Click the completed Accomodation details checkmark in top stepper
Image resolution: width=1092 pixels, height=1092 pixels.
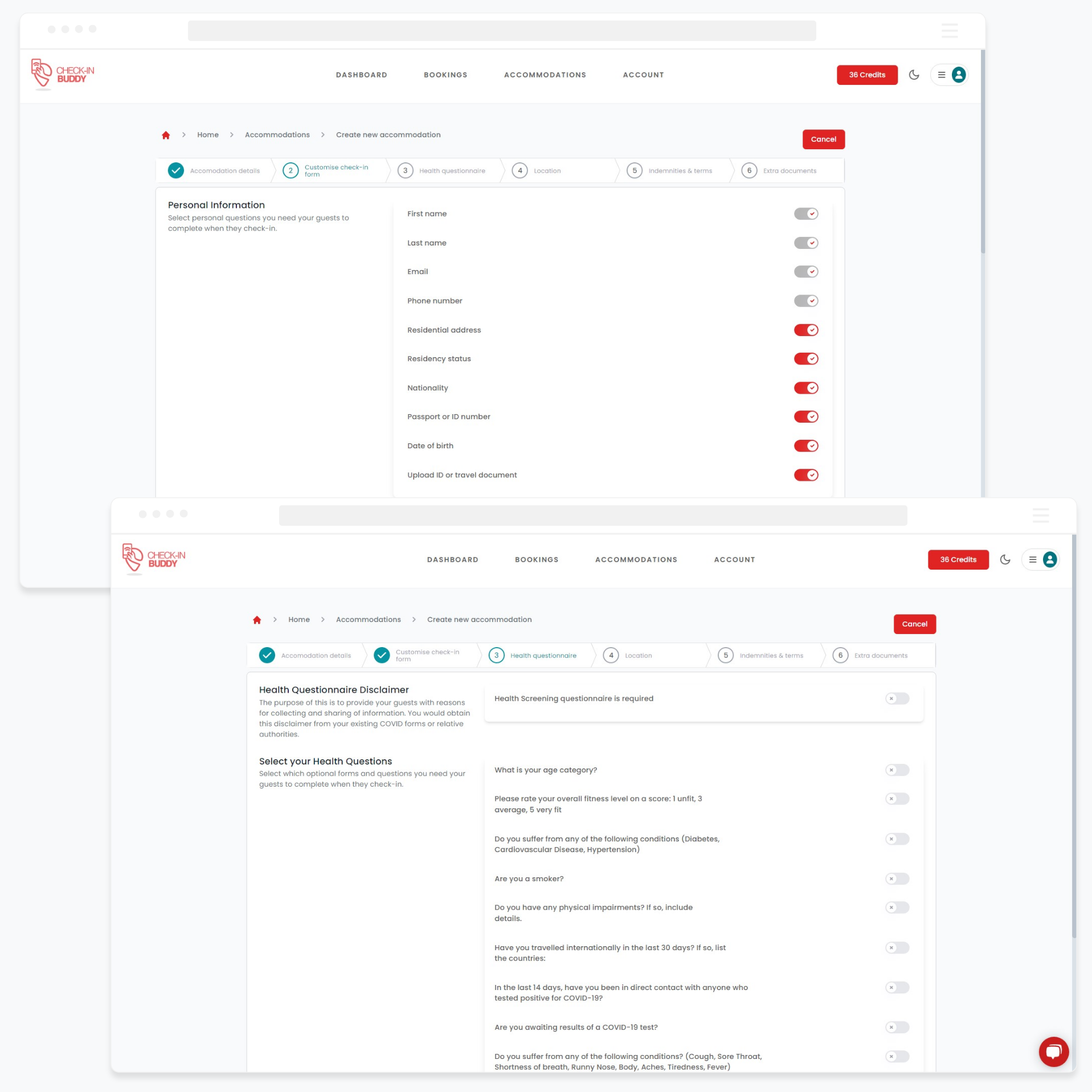(x=176, y=170)
